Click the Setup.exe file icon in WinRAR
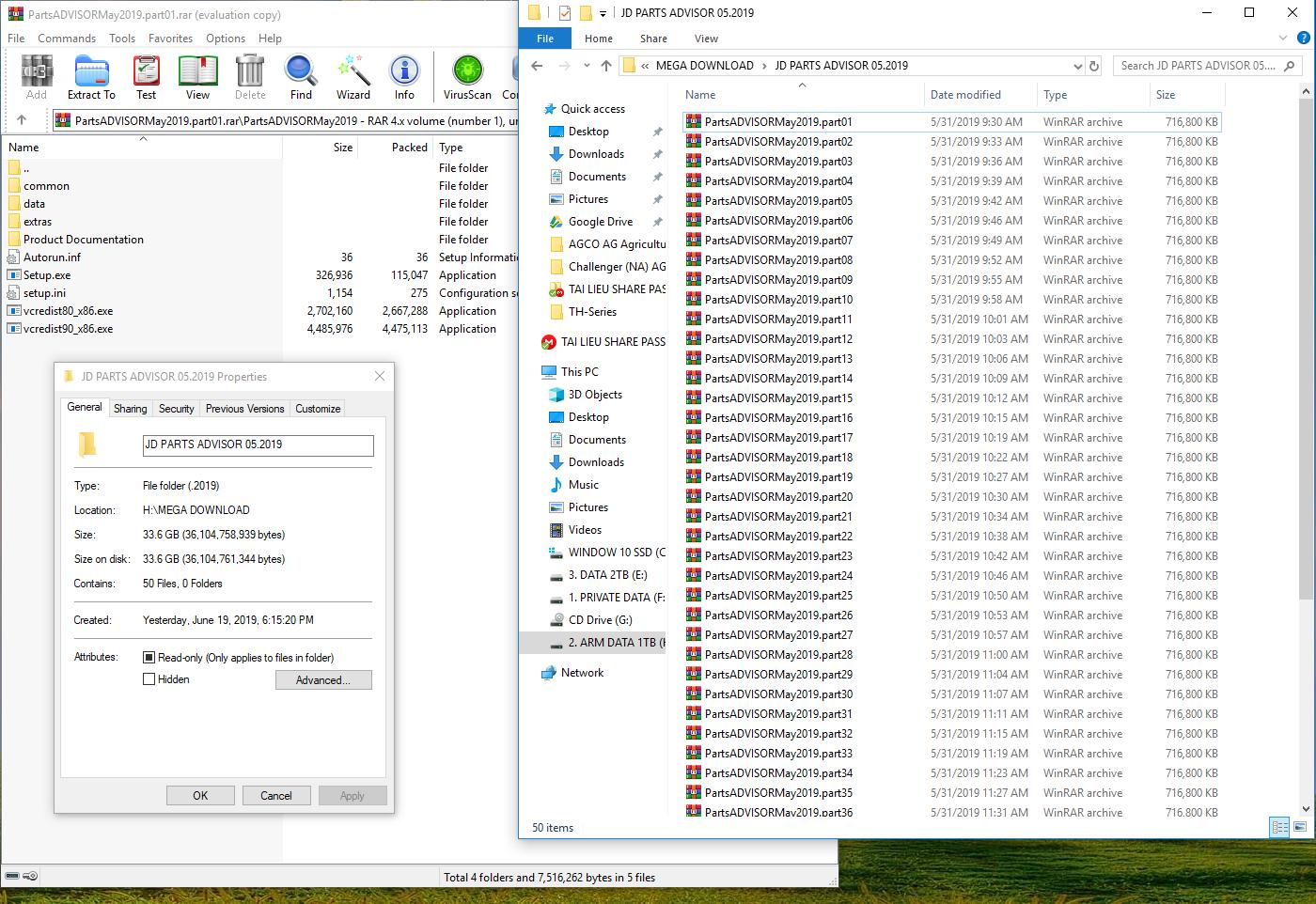Viewport: 1316px width, 904px height. coord(14,275)
